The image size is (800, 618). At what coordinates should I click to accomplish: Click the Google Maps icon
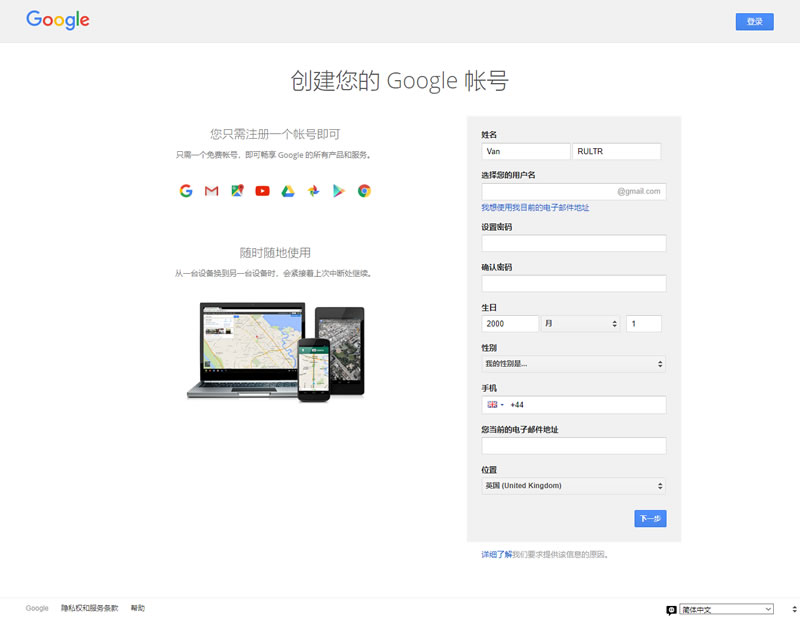pyautogui.click(x=237, y=191)
